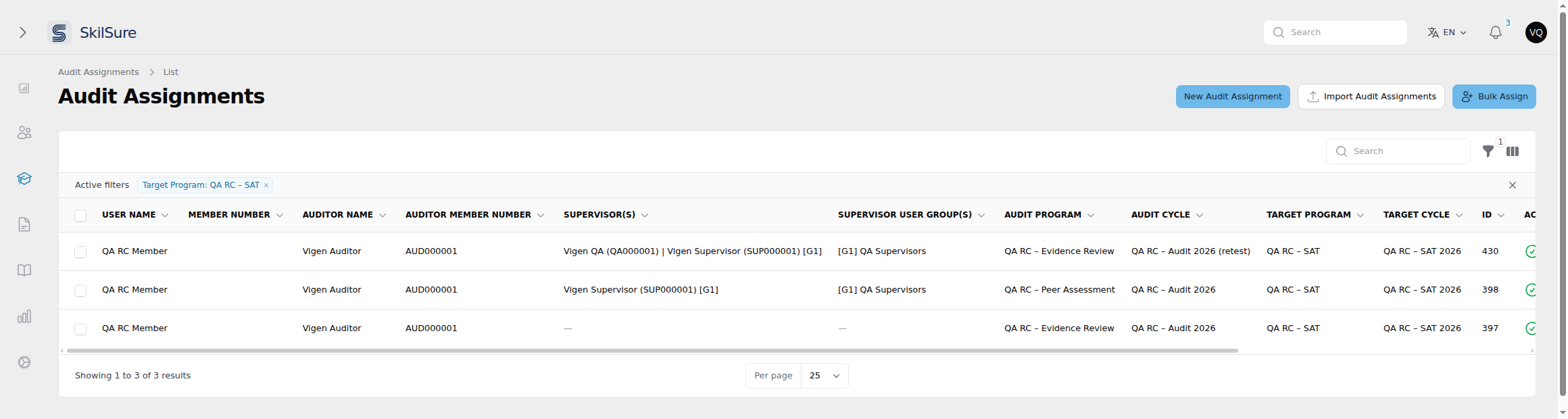Open the users icon in sidebar
Image resolution: width=1568 pixels, height=419 pixels.
click(24, 132)
